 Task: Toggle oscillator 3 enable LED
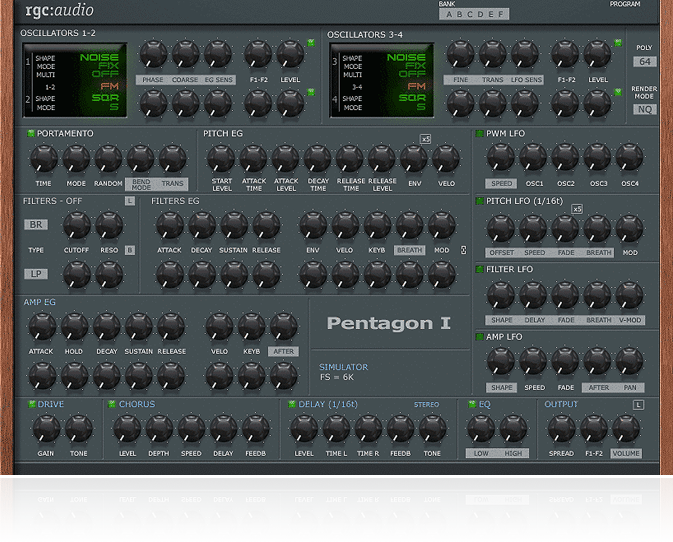618,42
